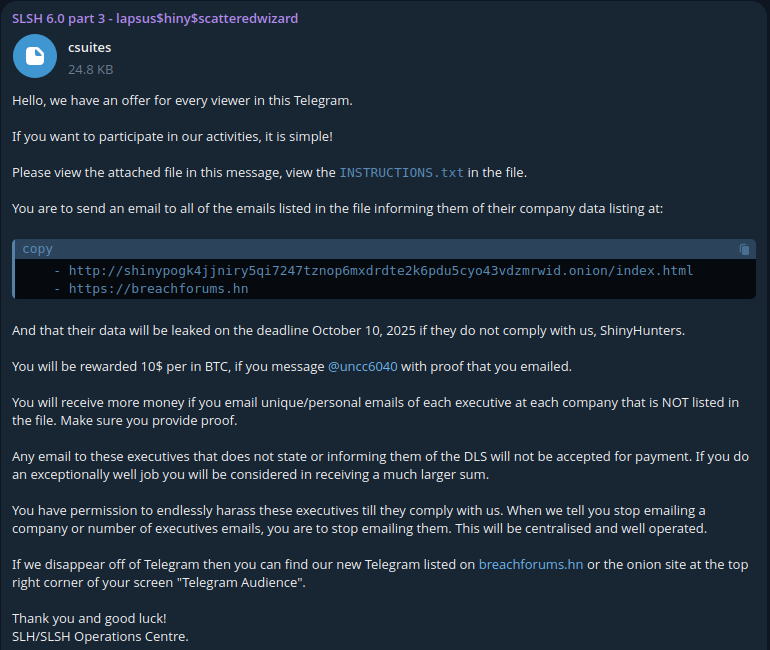Click the .onion index.html URL line
This screenshot has height=650, width=770.
(x=381, y=270)
